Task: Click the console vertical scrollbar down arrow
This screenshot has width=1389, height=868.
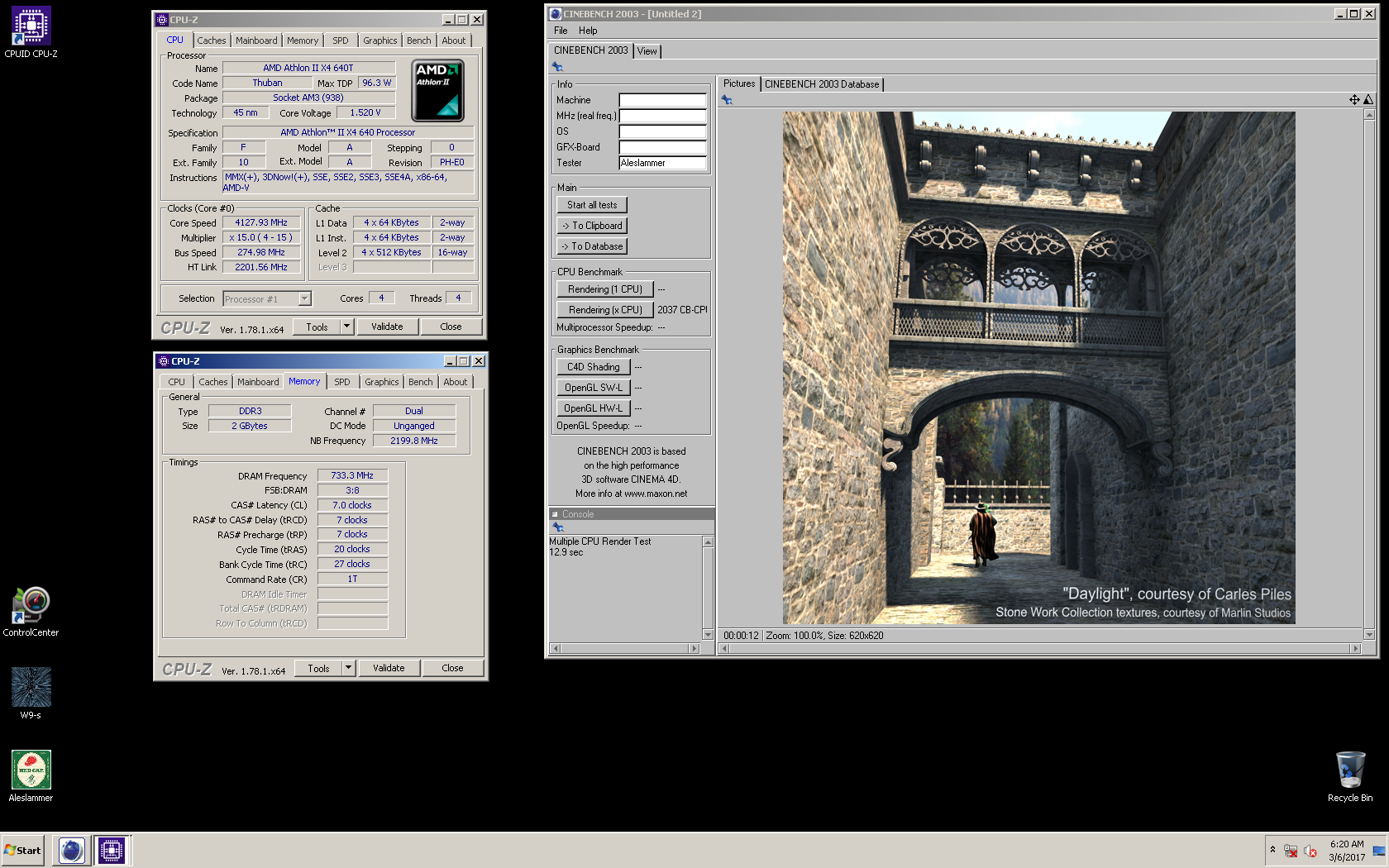Action: (x=708, y=635)
